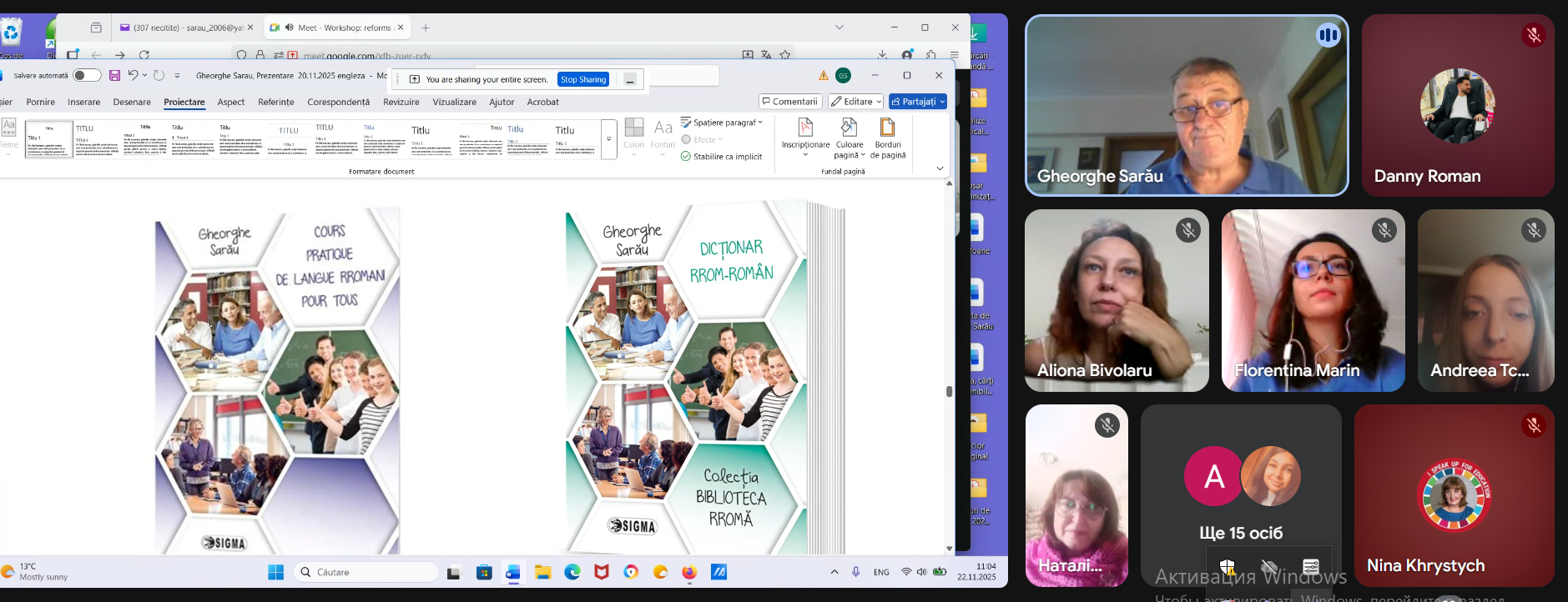Screen dimensions: 1568x602
Task: Open the Editare mode dropdown
Action: pos(855,102)
